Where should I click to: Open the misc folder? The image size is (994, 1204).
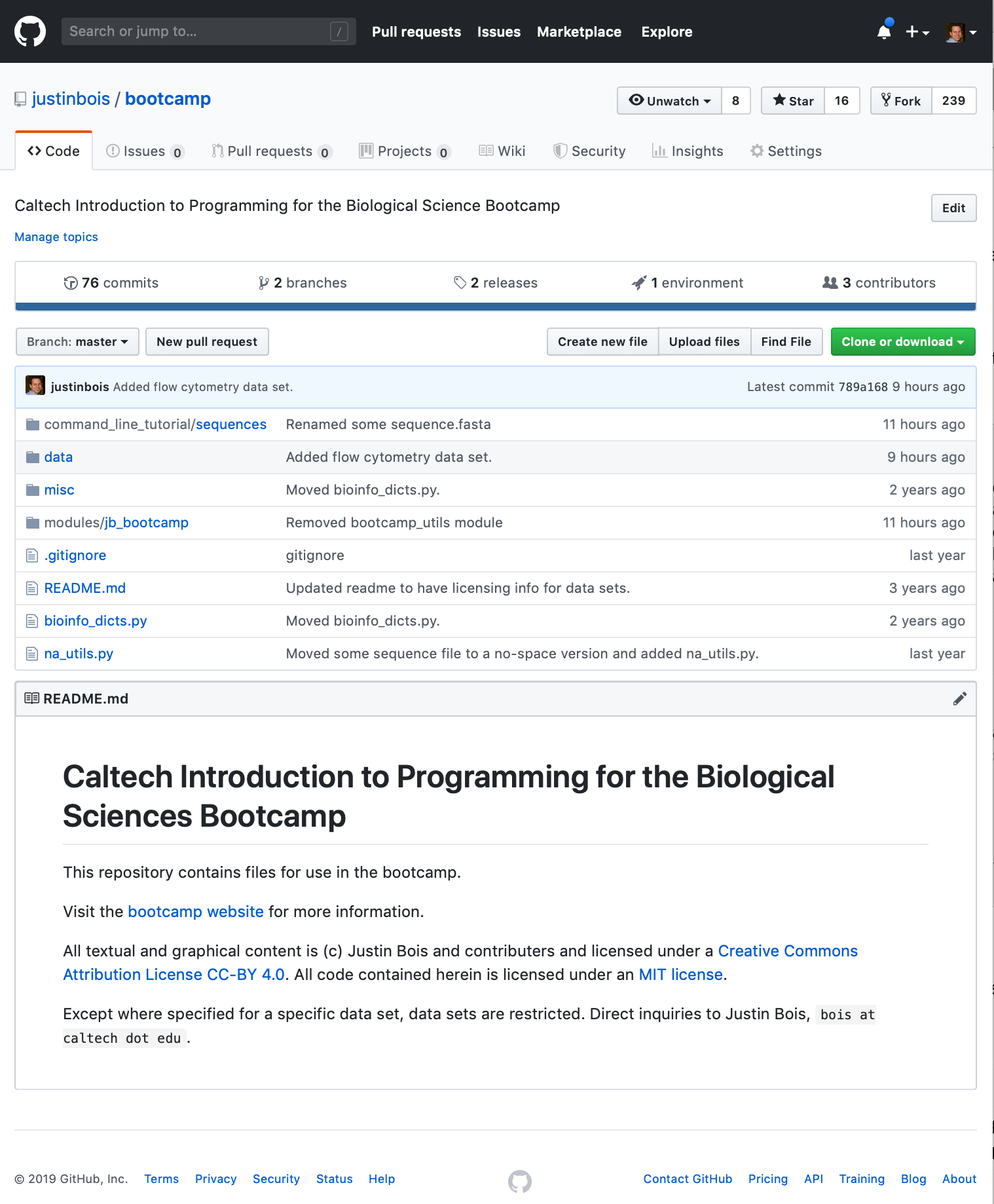[x=59, y=490]
